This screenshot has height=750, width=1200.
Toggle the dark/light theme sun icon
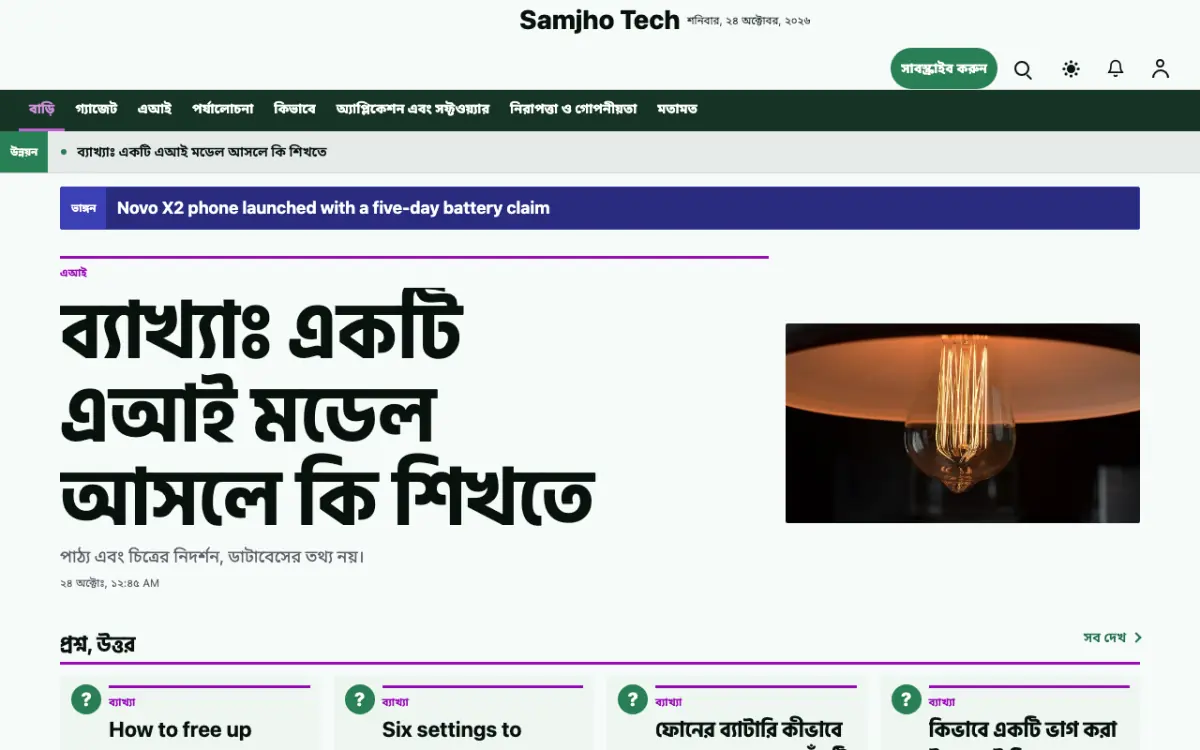point(1071,69)
